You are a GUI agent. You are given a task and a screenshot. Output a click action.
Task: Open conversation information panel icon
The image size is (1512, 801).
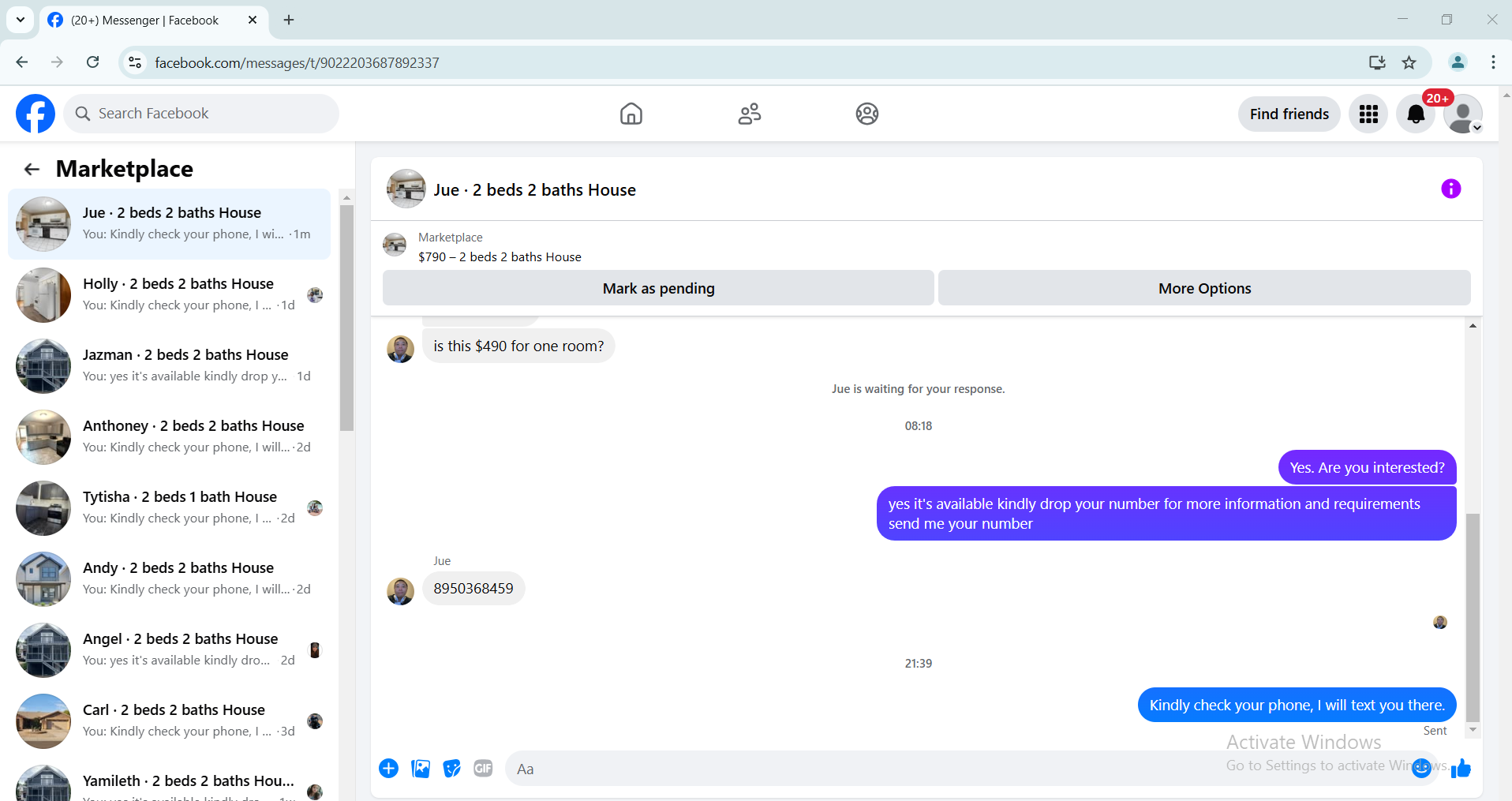pos(1450,189)
